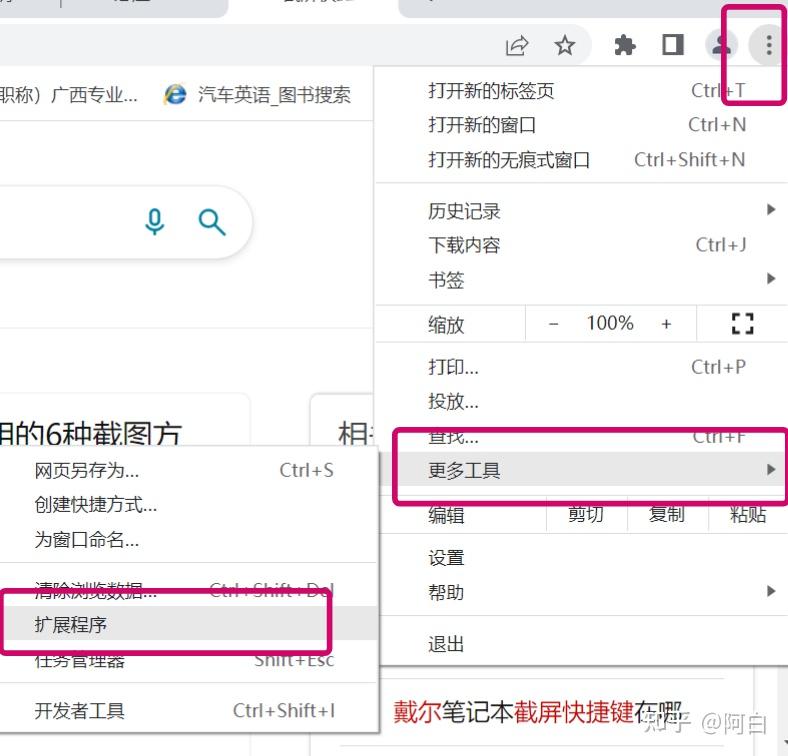Bookmark this page with the star icon
Screen dimensions: 788x756
coord(564,46)
